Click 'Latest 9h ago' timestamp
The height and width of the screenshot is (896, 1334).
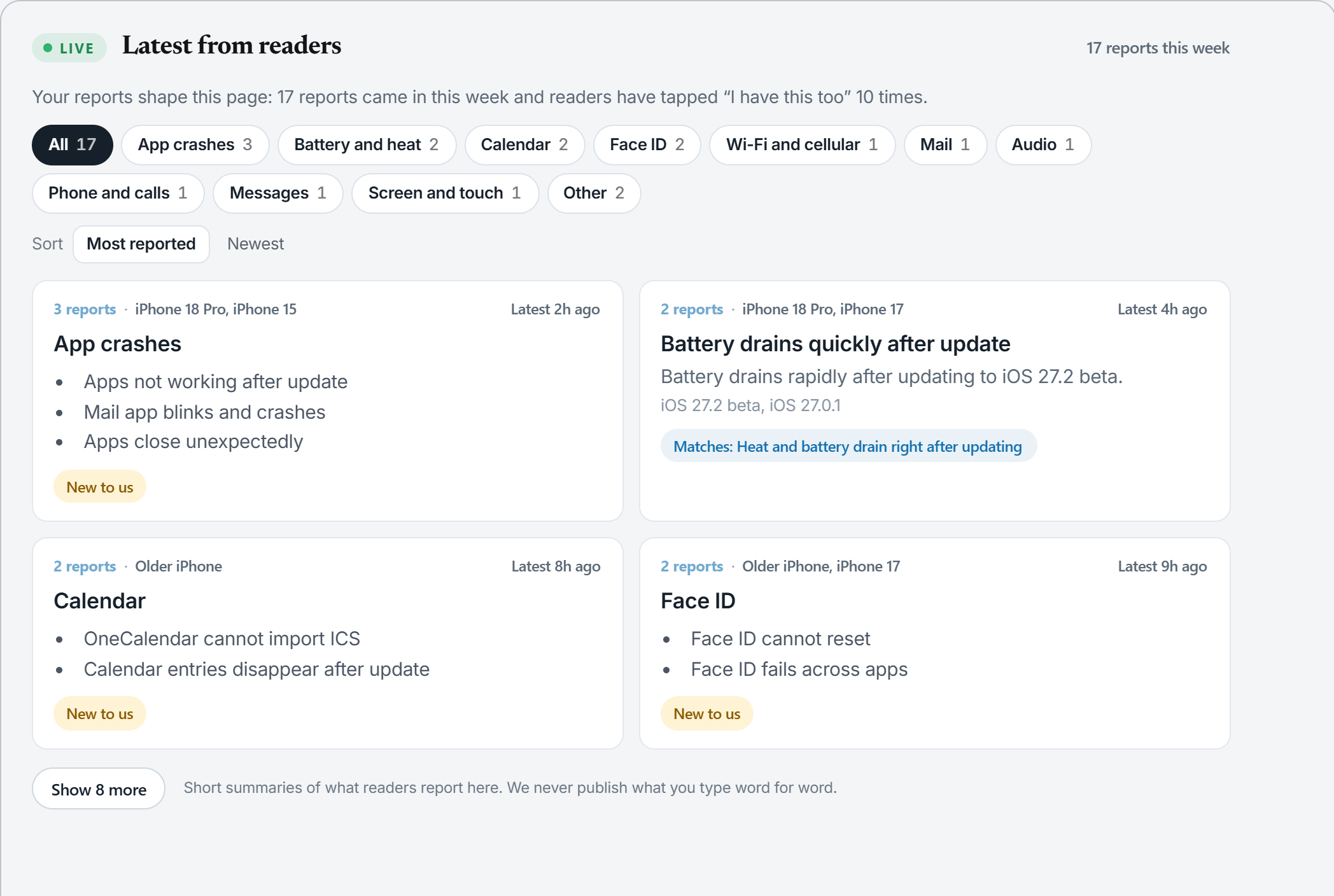click(x=1163, y=566)
